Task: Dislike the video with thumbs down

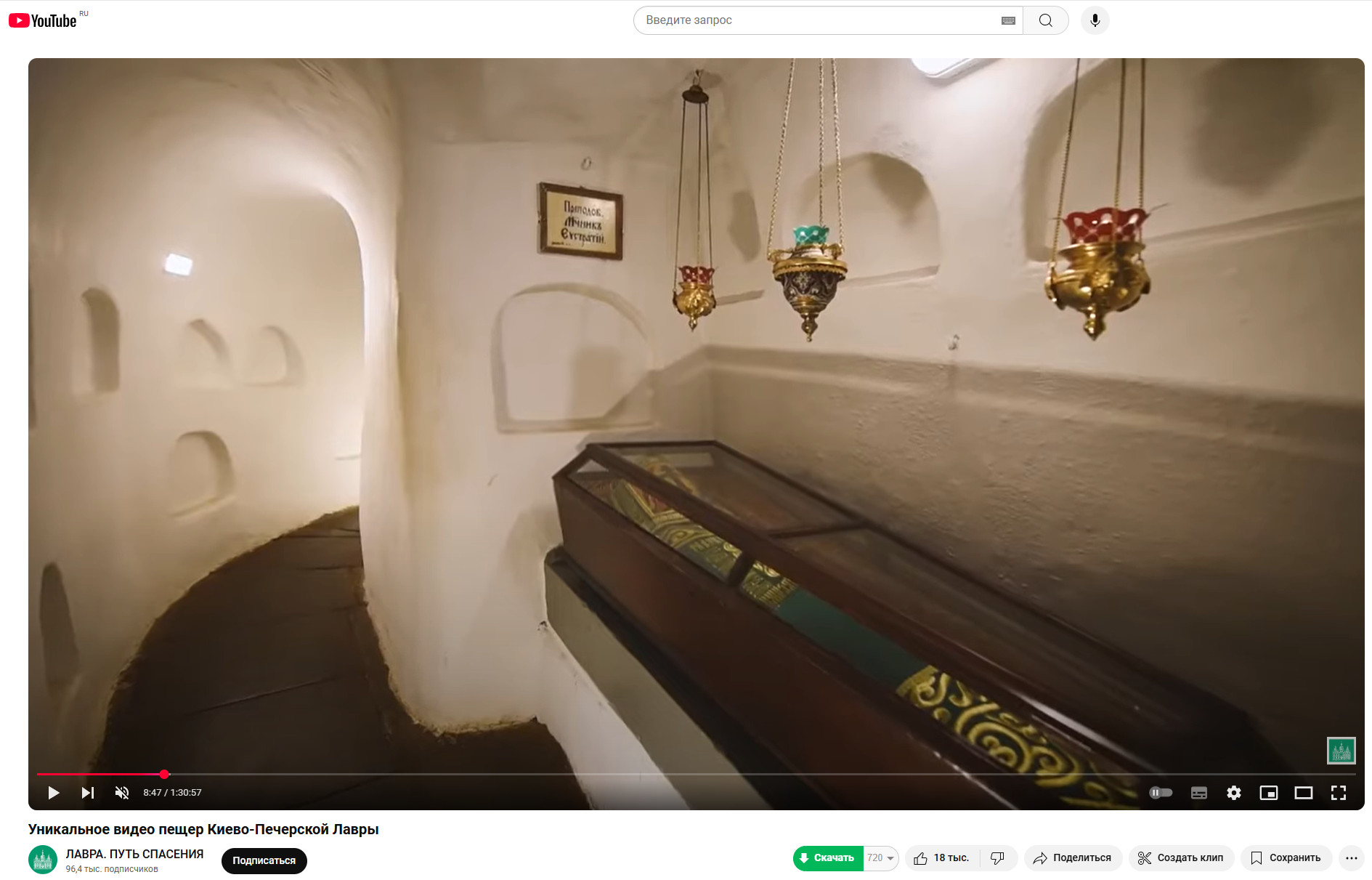Action: tap(998, 858)
